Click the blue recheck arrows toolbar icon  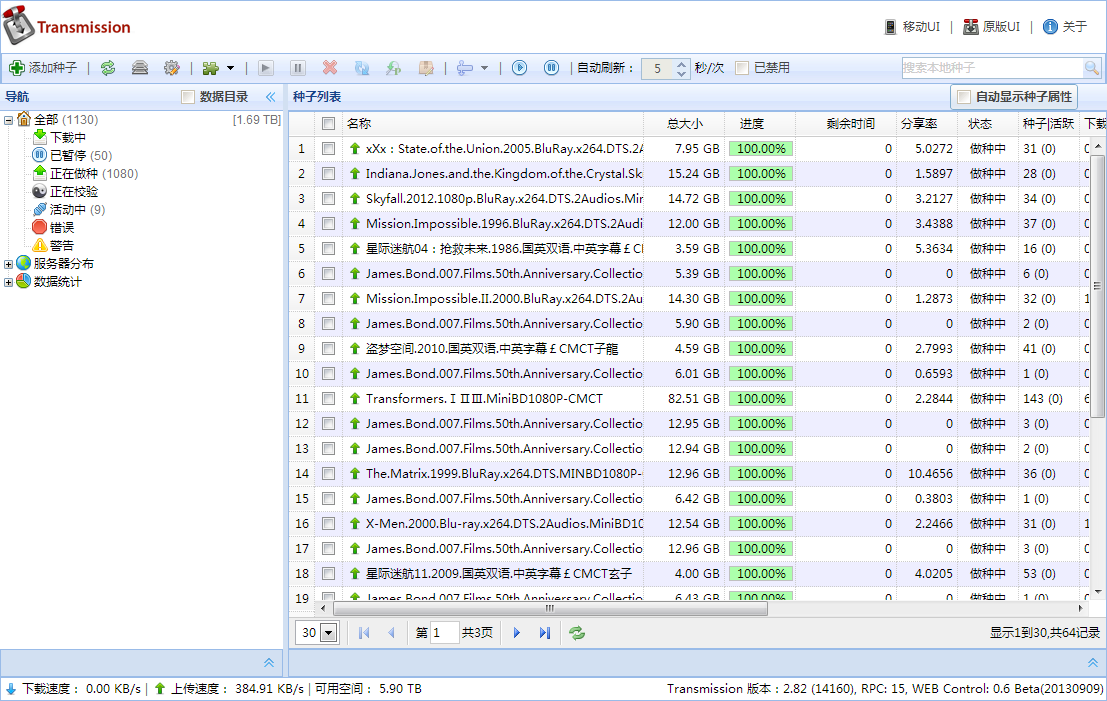(361, 68)
